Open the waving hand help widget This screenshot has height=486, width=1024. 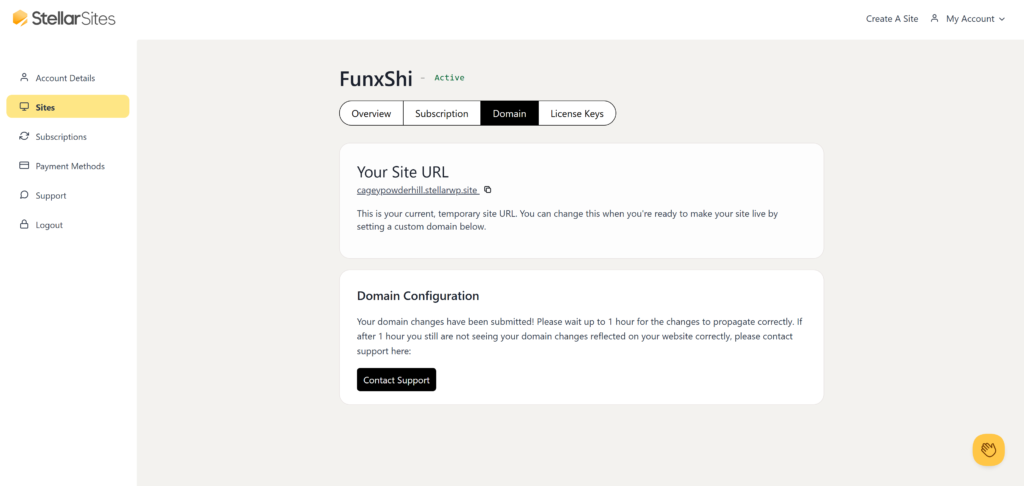pos(988,450)
